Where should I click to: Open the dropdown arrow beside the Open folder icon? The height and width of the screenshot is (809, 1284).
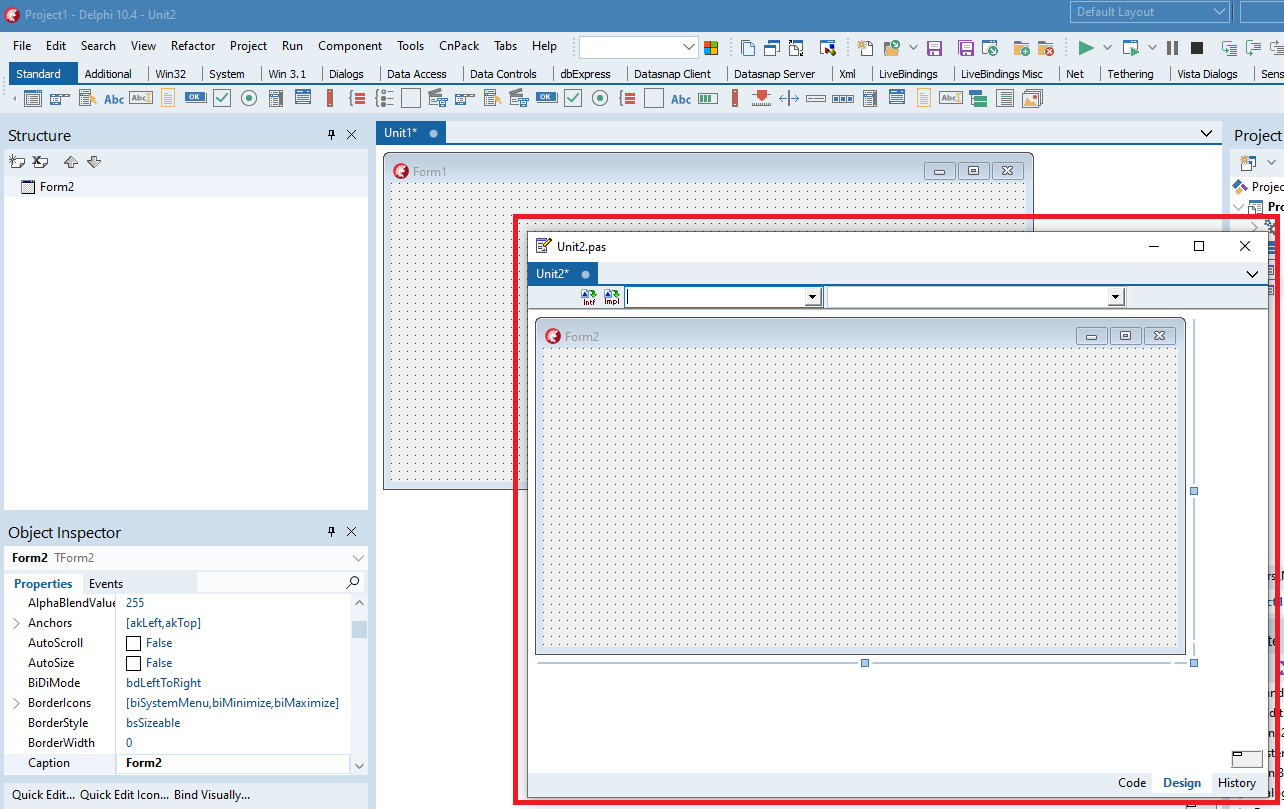(x=913, y=47)
